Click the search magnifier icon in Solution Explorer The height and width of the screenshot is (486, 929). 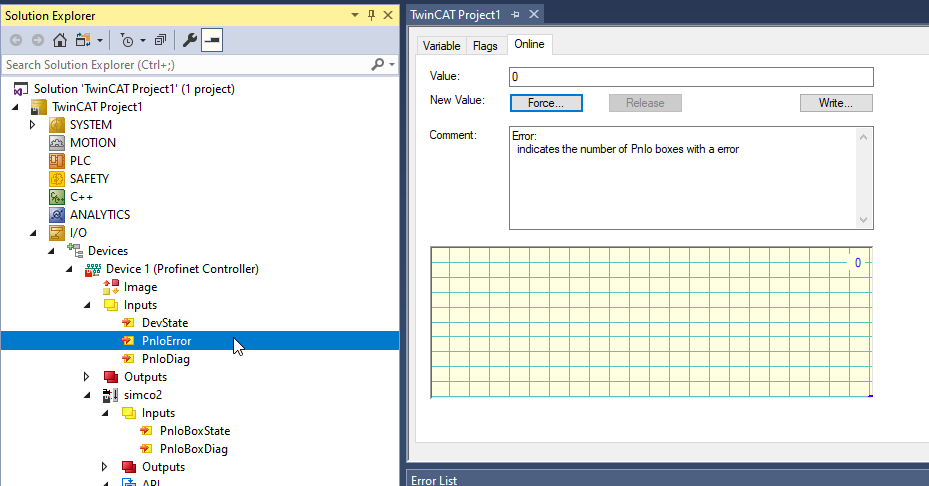coord(377,64)
